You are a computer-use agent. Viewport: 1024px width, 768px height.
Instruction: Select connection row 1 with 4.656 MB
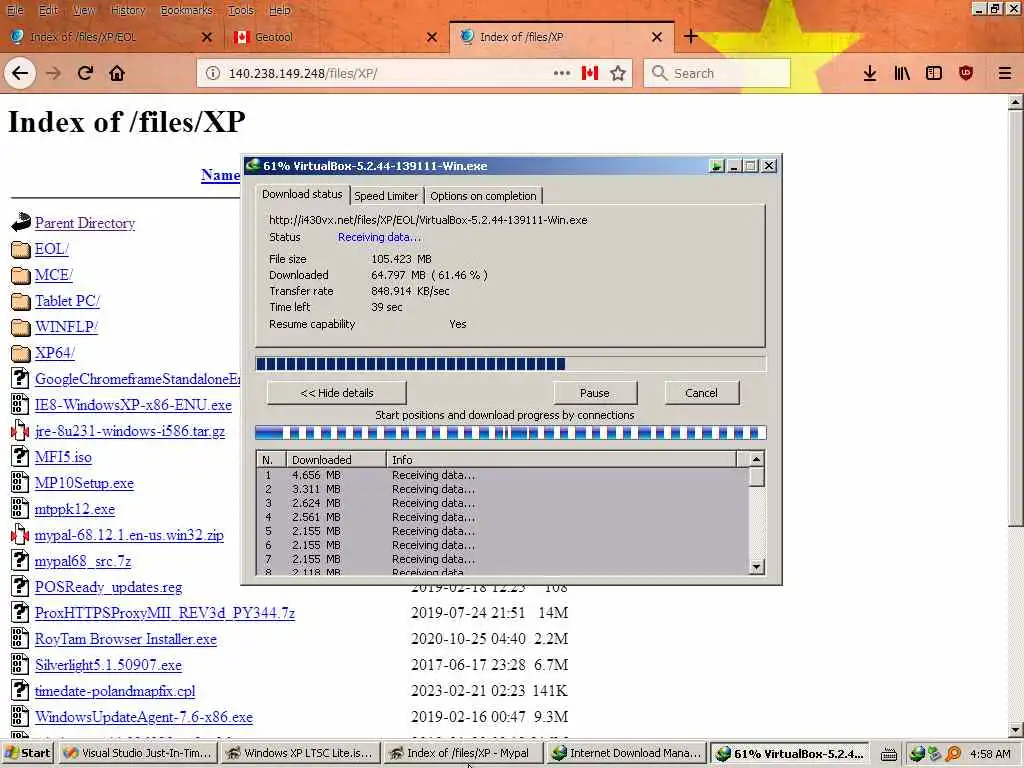(503, 475)
